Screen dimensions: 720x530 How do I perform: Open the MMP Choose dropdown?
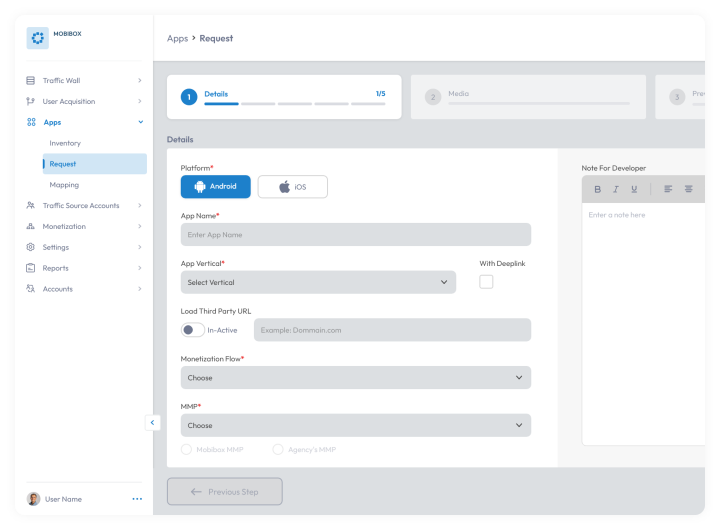pyautogui.click(x=356, y=425)
